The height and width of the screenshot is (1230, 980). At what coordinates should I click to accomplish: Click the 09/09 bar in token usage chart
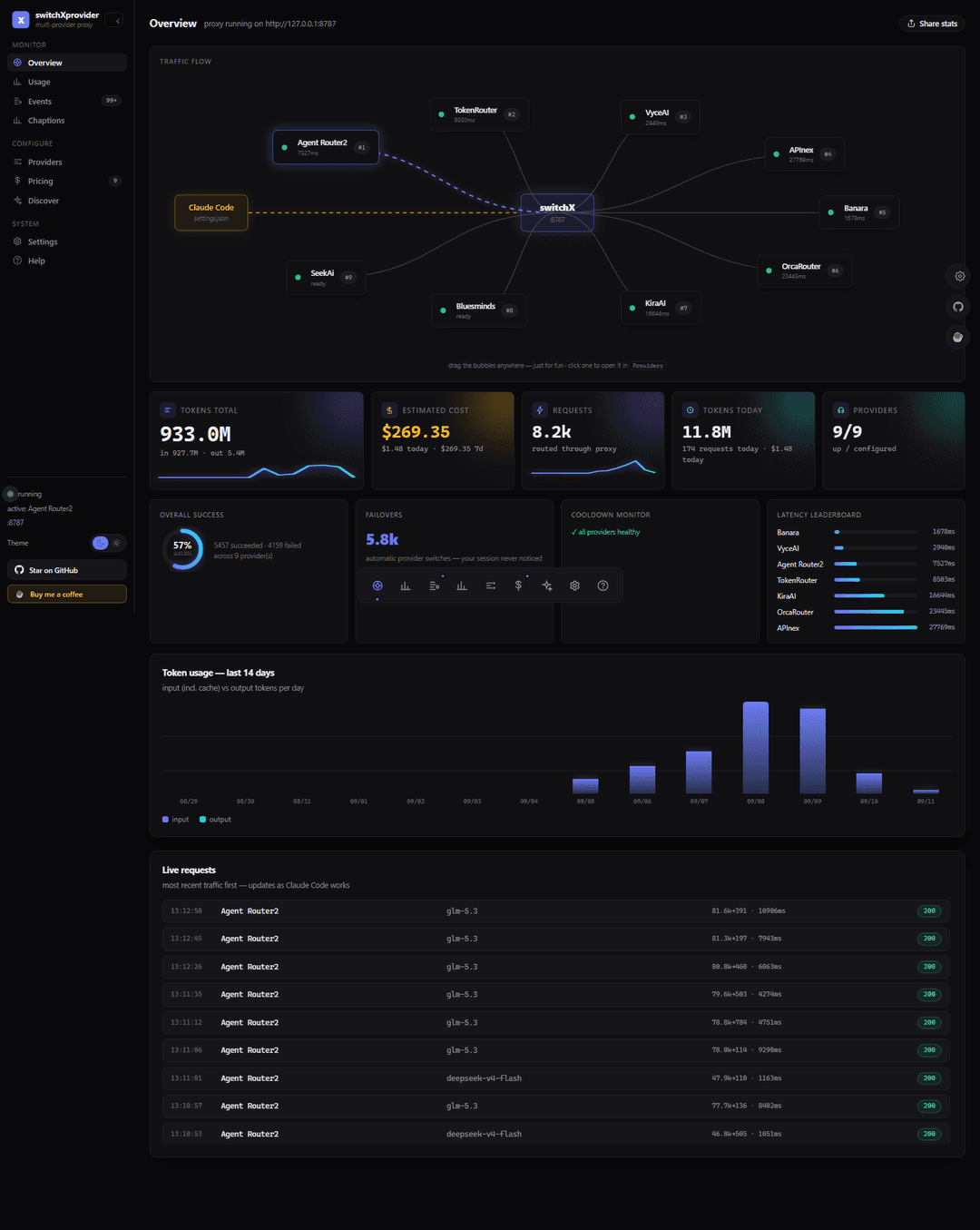click(x=813, y=752)
